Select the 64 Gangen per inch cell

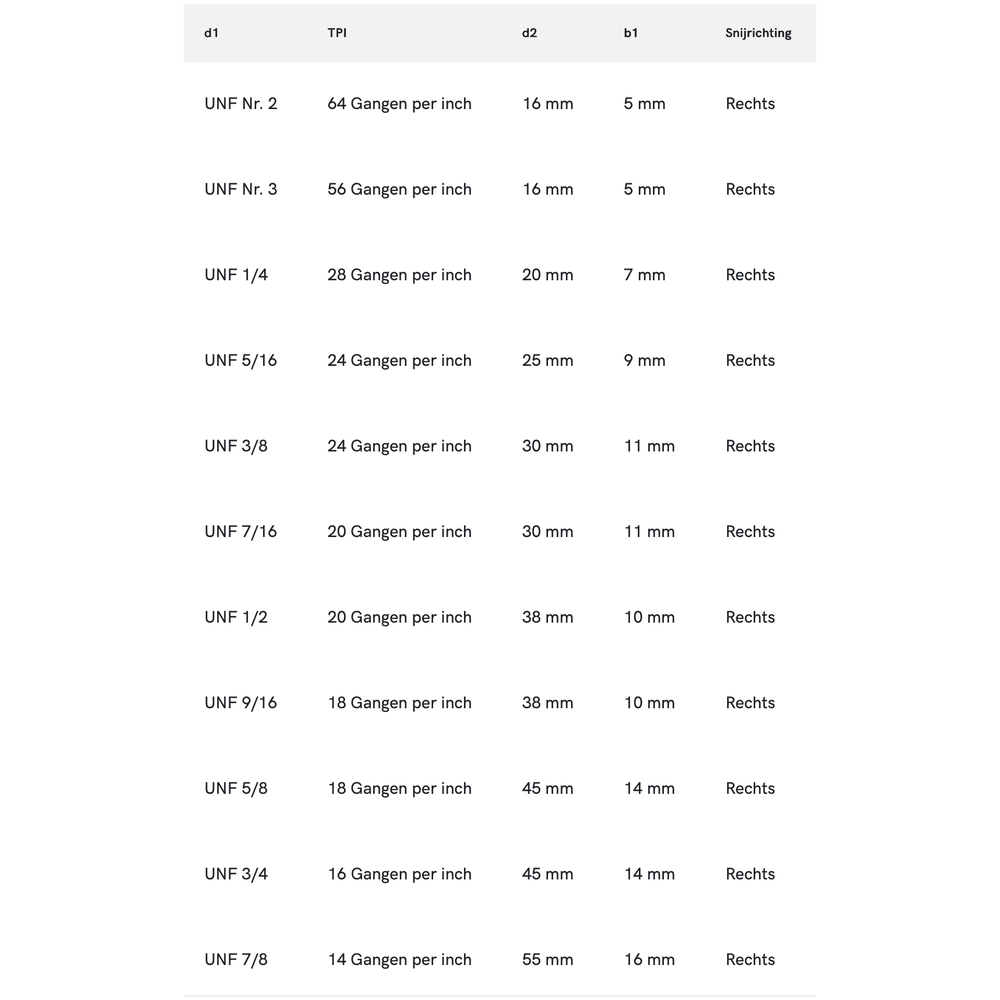[x=399, y=104]
